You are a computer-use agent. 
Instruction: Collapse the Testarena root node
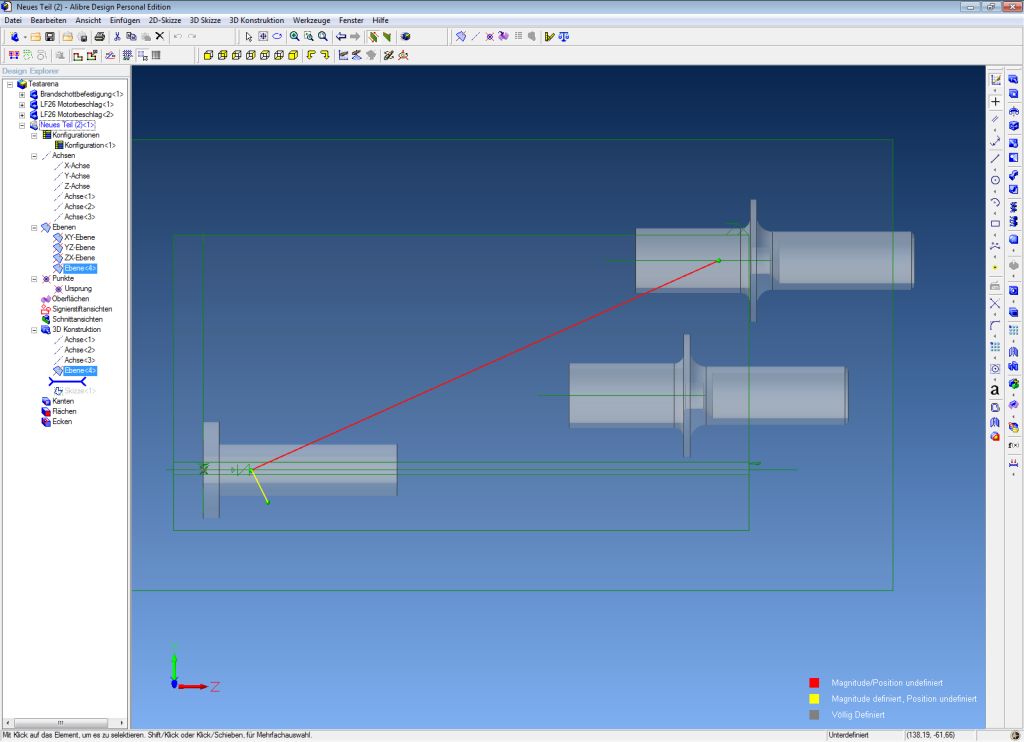tap(10, 84)
